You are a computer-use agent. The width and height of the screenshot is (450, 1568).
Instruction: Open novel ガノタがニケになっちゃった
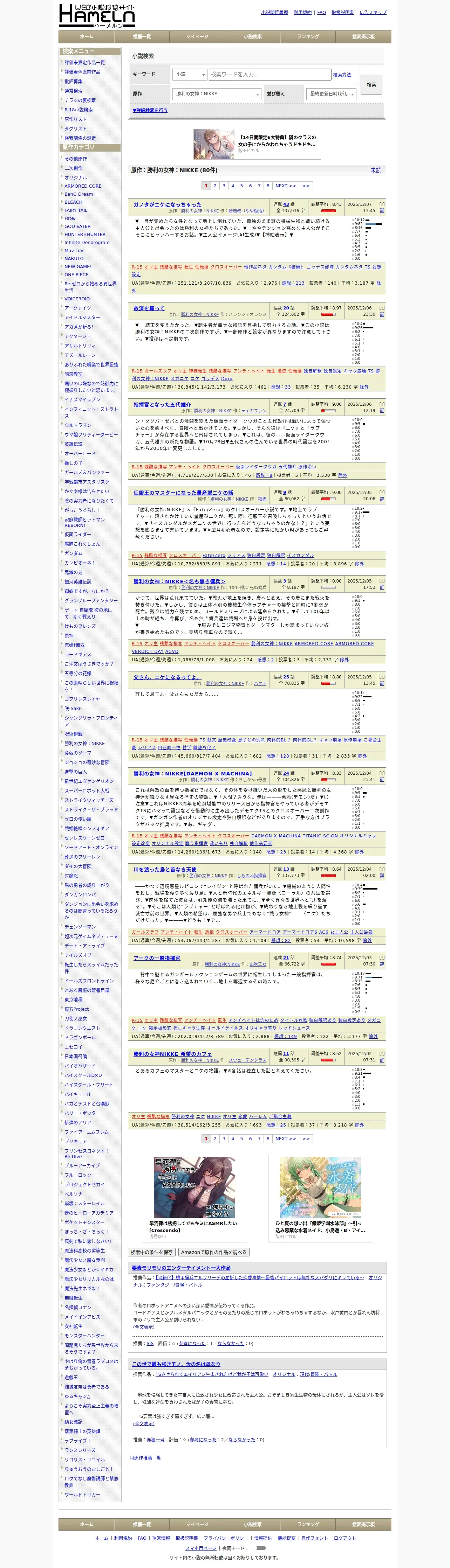tap(167, 204)
